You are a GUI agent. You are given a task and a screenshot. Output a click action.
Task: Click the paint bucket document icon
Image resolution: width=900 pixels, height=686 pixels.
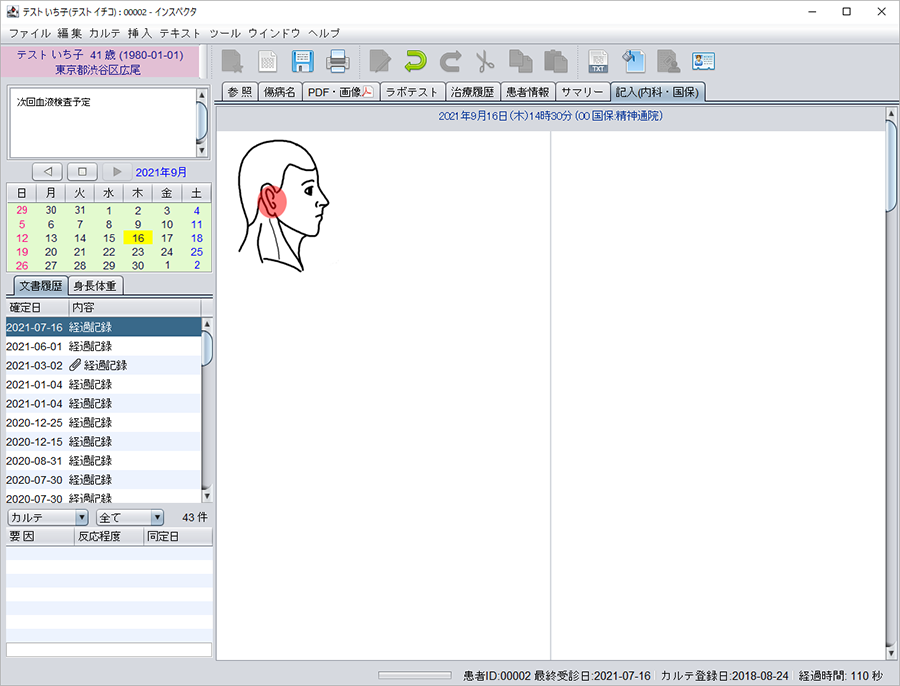[633, 61]
